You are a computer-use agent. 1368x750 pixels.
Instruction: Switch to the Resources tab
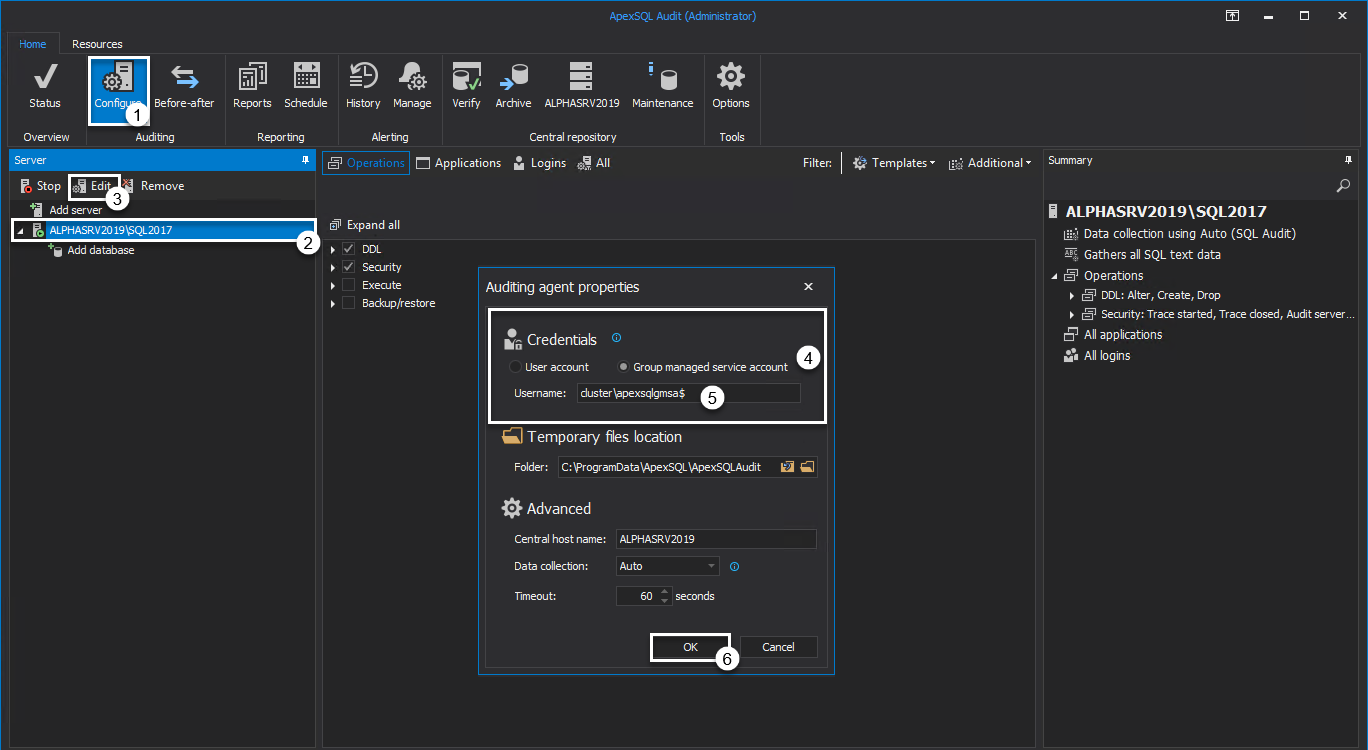click(96, 44)
